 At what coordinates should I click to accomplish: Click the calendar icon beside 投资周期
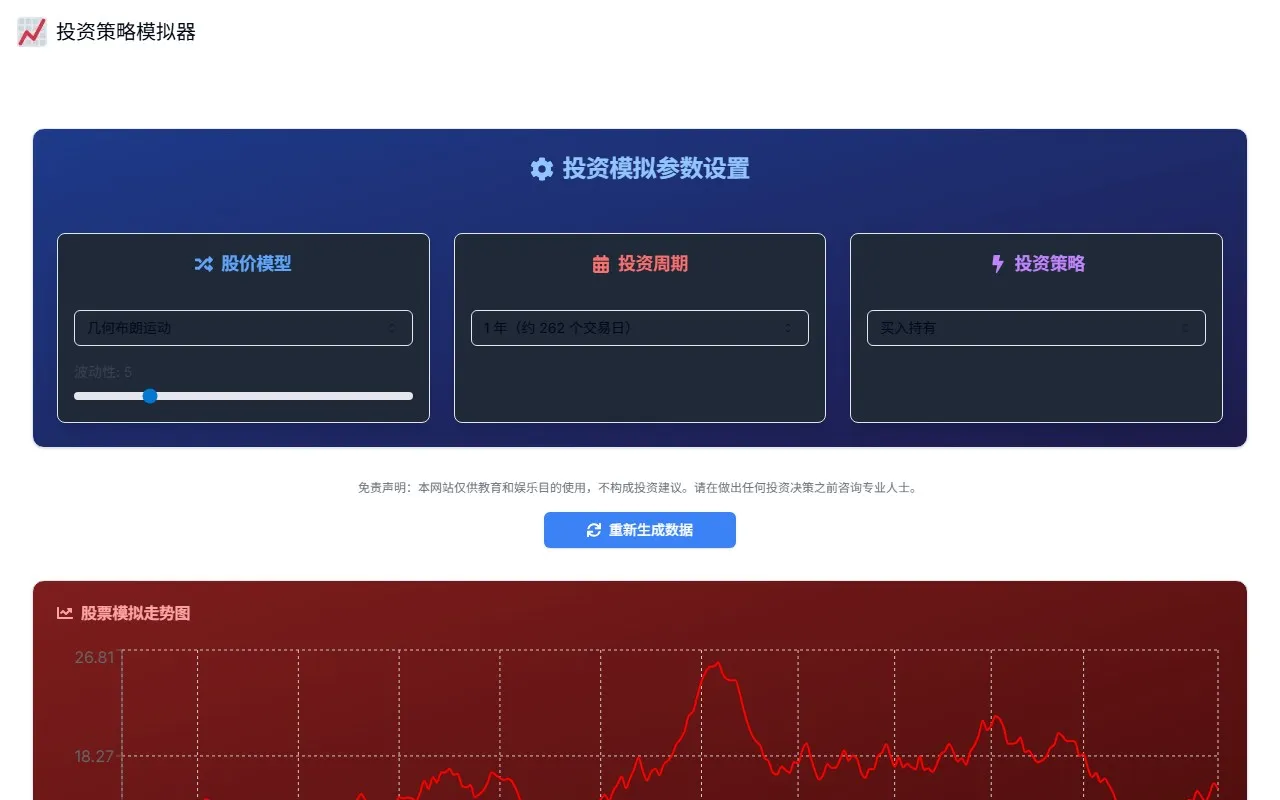[x=600, y=264]
